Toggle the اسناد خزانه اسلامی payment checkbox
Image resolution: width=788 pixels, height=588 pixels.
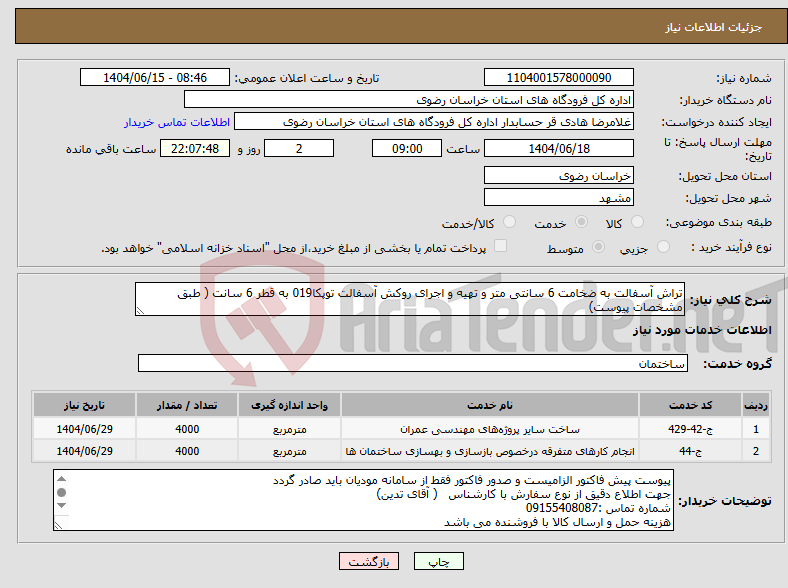501,246
